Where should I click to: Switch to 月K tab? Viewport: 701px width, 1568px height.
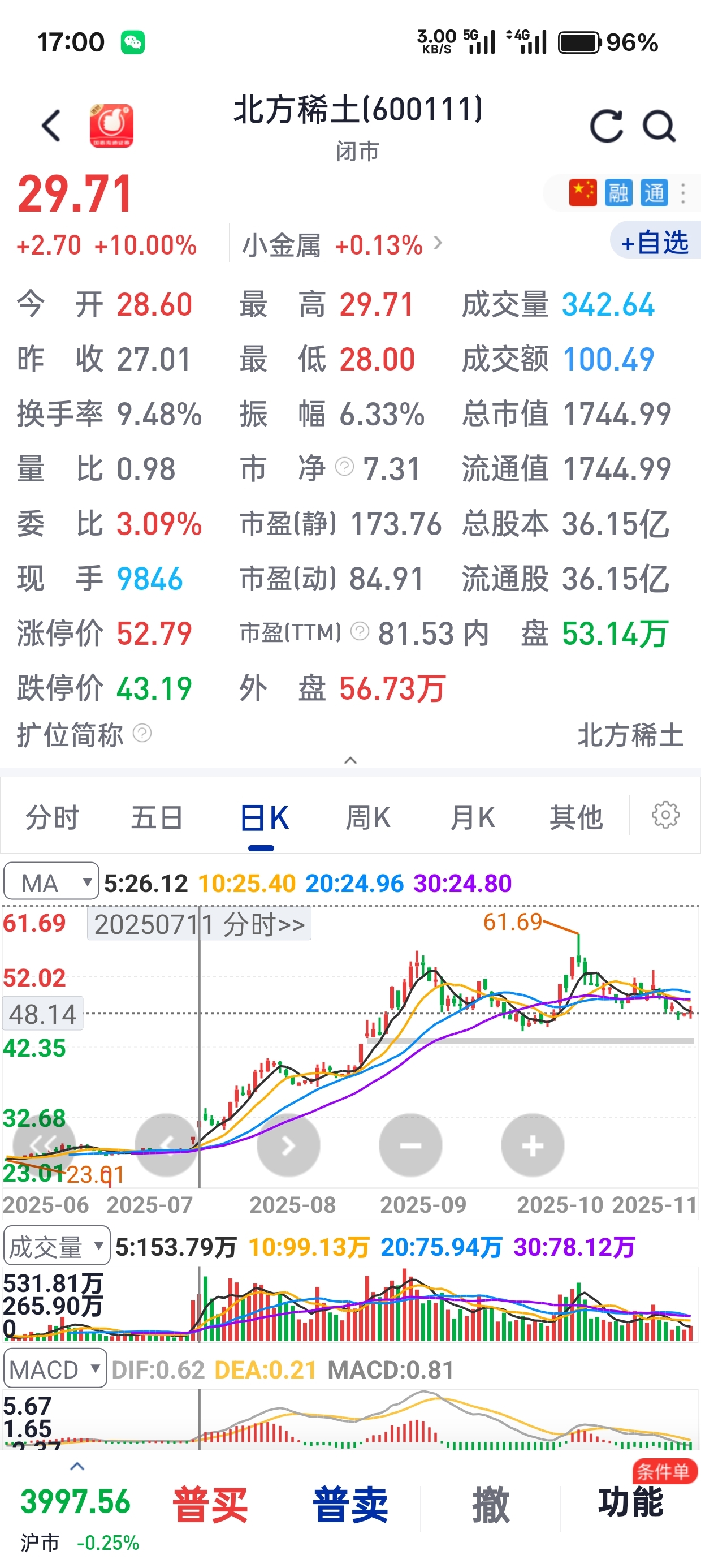point(473,817)
